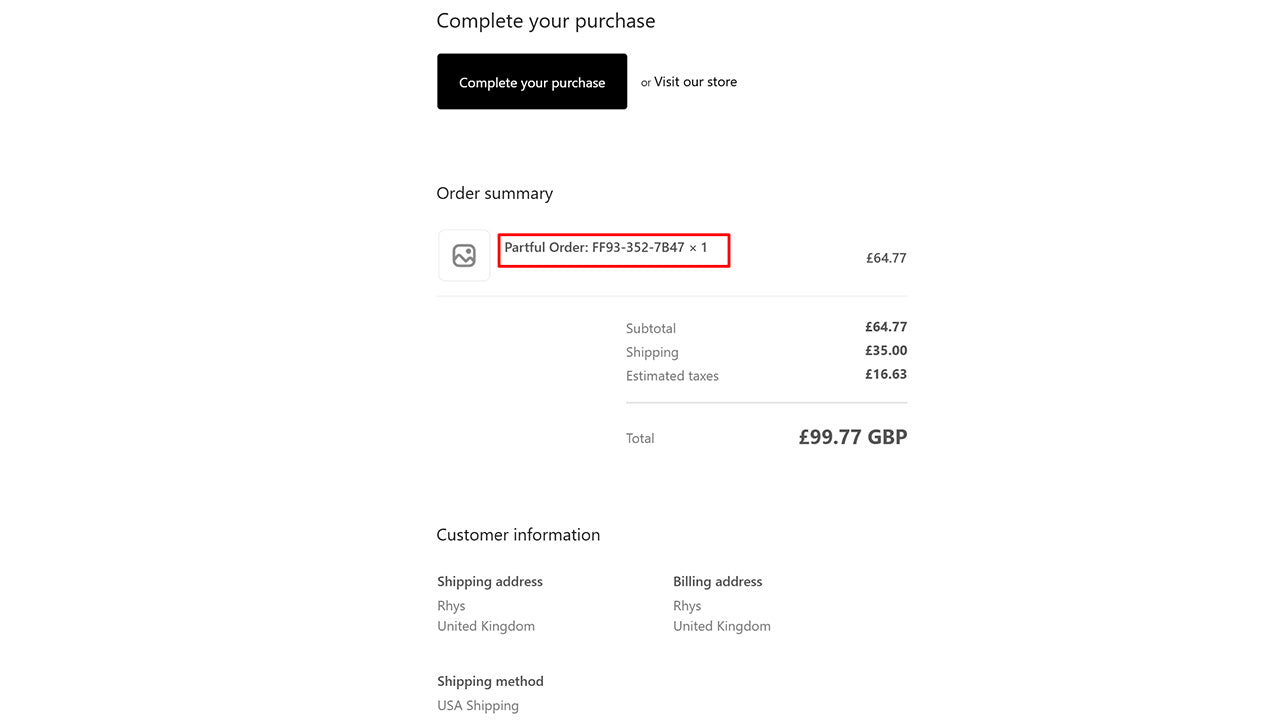Click the product image placeholder icon
Image resolution: width=1280 pixels, height=720 pixels.
coord(464,256)
